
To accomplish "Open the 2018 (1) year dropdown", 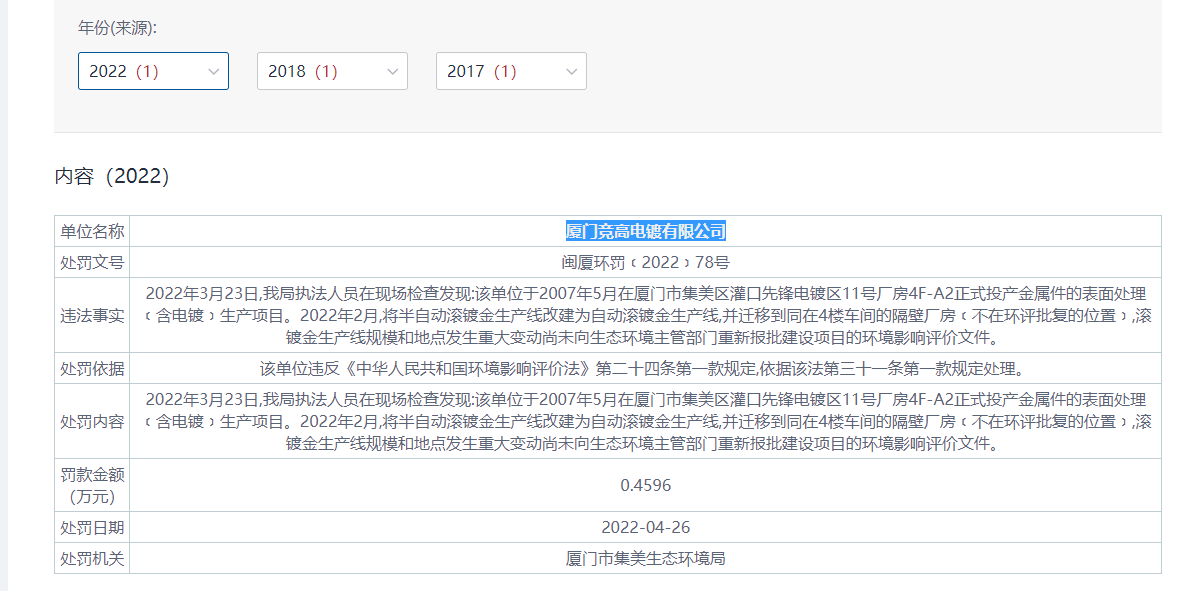I will (332, 71).
